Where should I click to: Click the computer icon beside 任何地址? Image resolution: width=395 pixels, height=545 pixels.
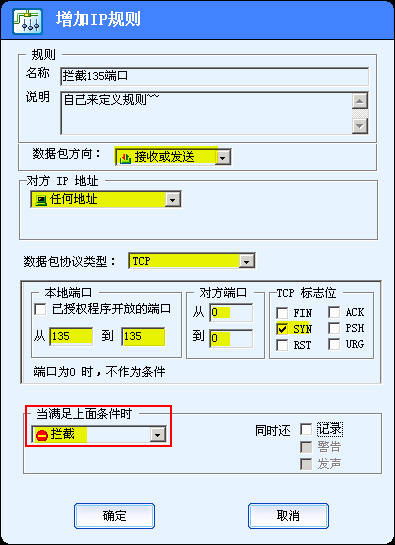coord(41,200)
